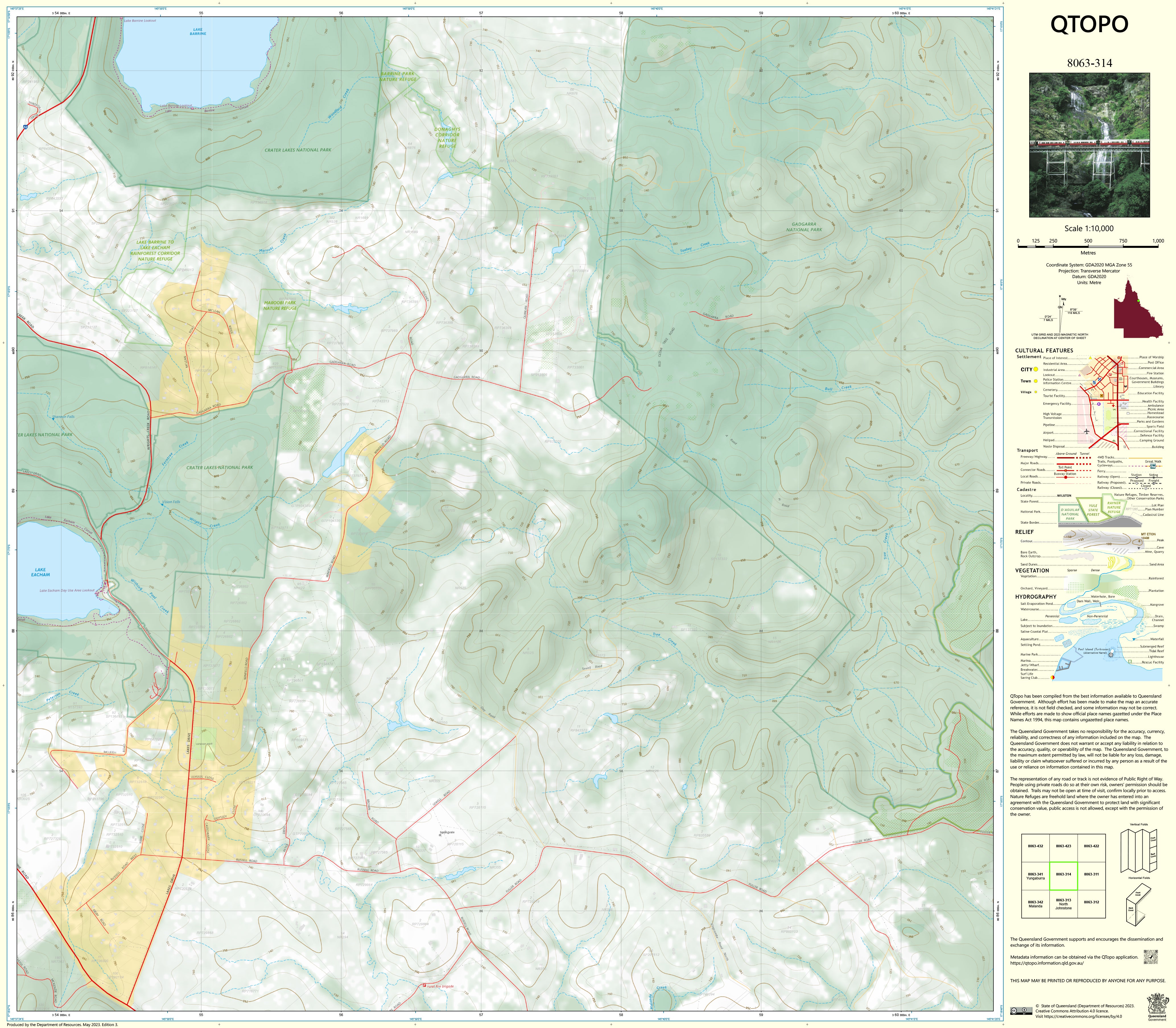The image size is (1176, 1028).
Task: Click the airport airplane symbol in the legend
Action: click(1087, 431)
